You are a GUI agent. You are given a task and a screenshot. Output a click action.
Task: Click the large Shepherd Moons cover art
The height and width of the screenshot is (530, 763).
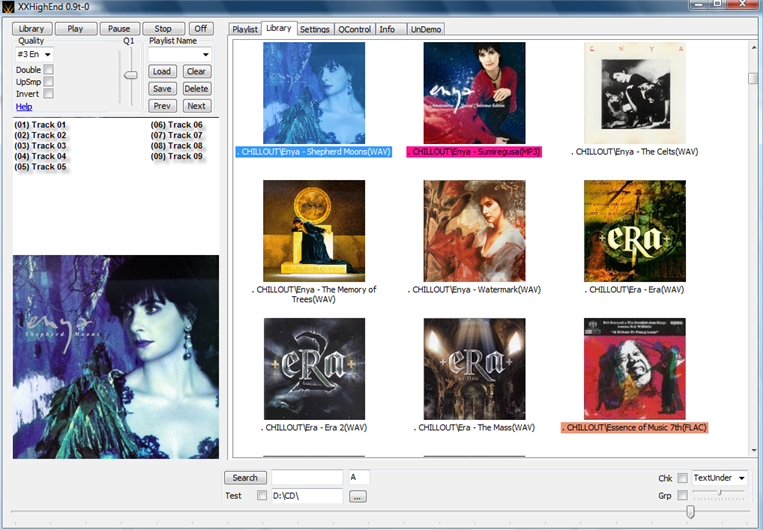click(116, 357)
